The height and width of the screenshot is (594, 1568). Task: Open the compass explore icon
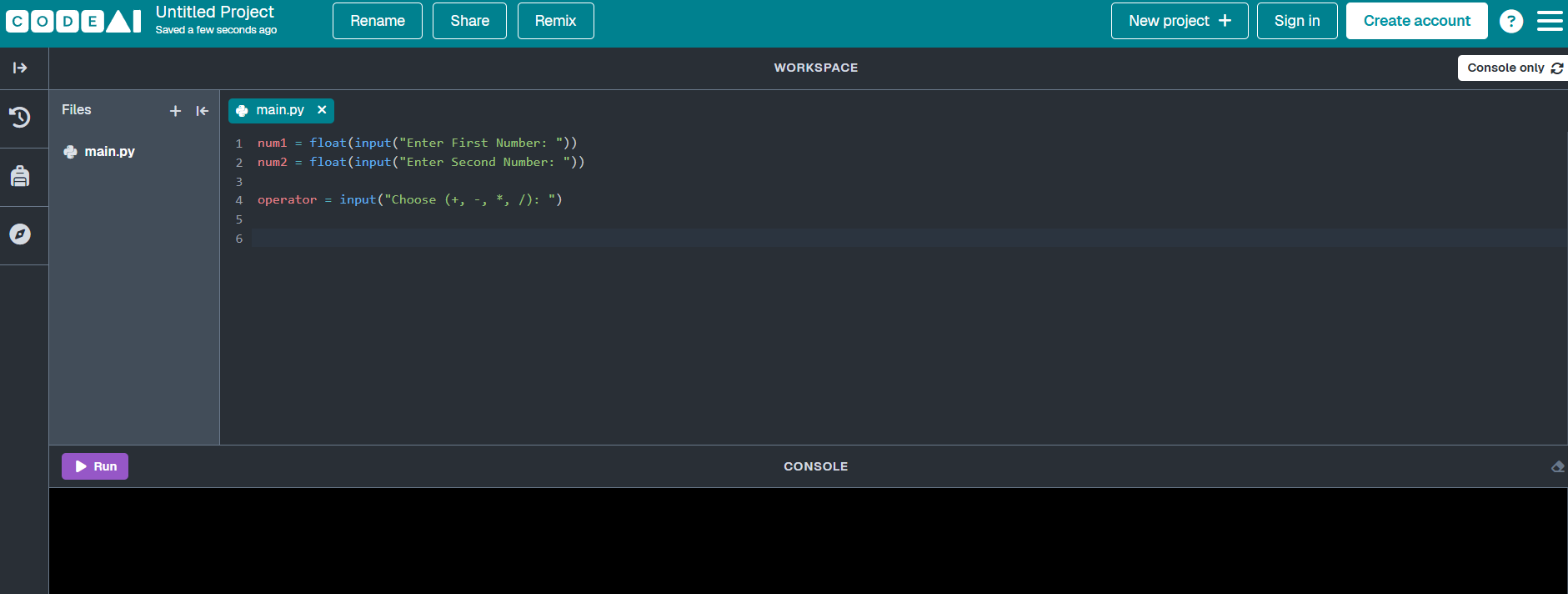click(20, 234)
